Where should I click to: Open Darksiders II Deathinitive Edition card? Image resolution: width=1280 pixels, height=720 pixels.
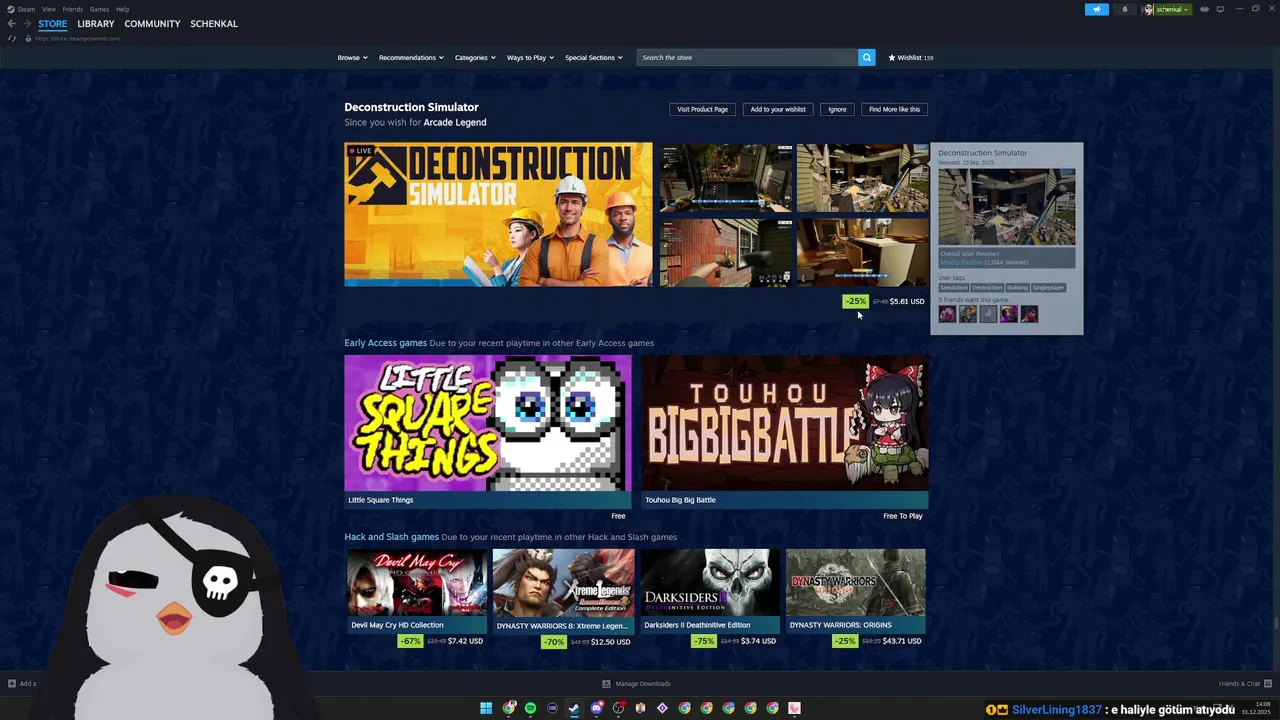pyautogui.click(x=710, y=590)
